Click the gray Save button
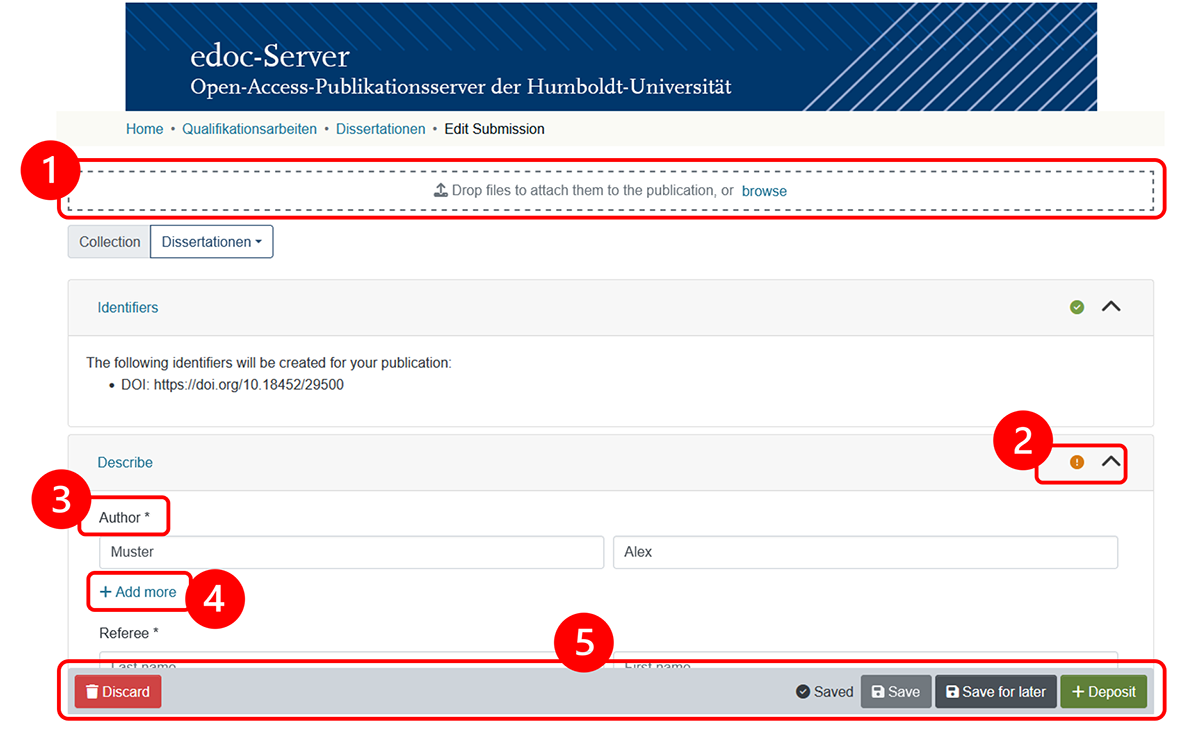1196x729 pixels. [896, 692]
